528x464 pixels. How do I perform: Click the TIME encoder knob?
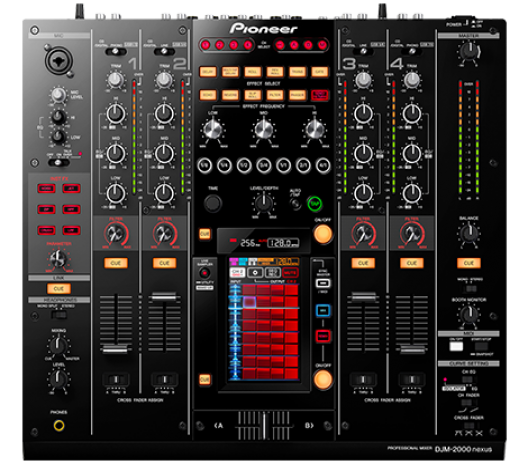212,203
